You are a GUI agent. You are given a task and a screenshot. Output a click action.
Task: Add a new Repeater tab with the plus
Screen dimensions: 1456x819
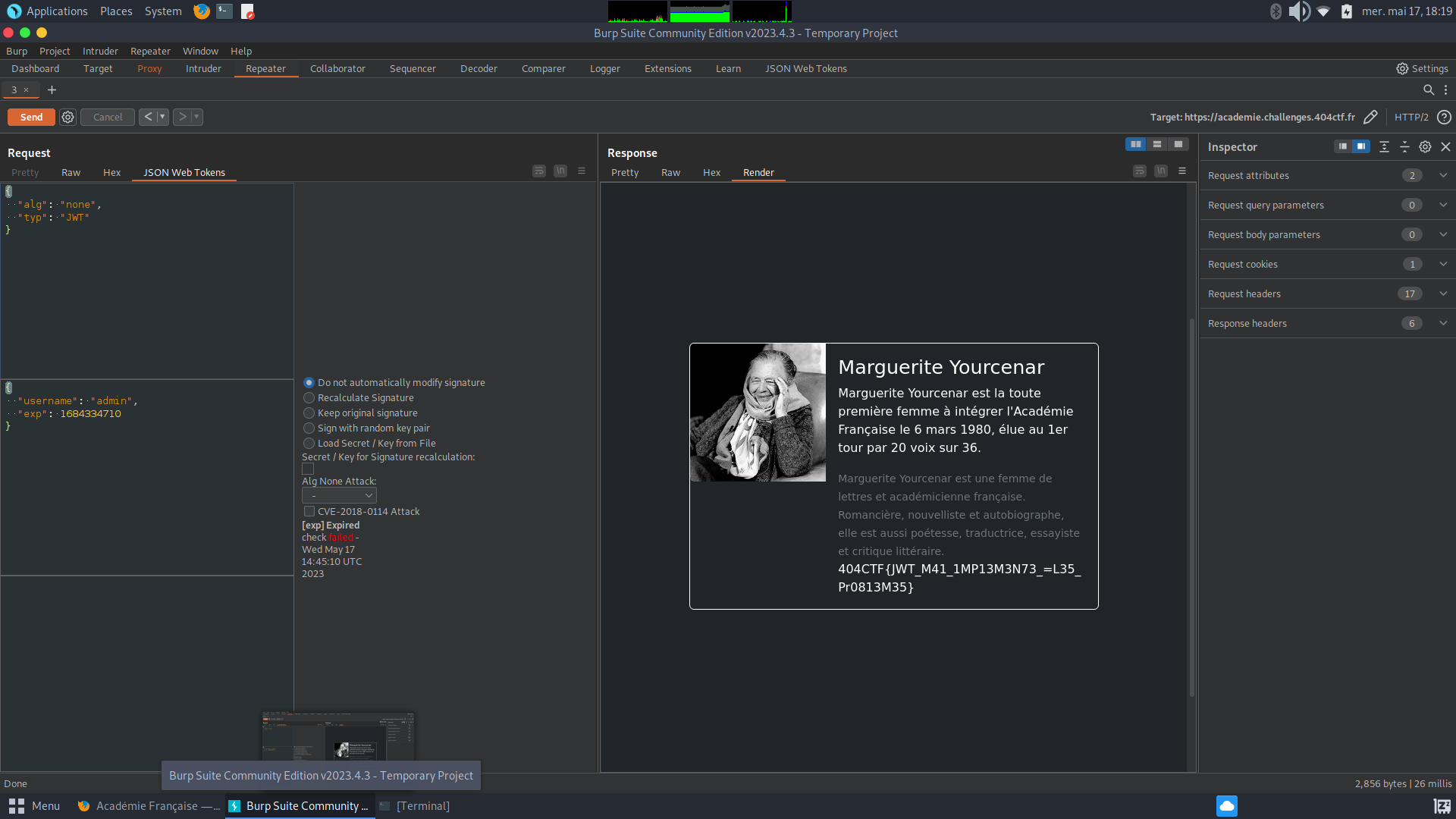[x=52, y=89]
